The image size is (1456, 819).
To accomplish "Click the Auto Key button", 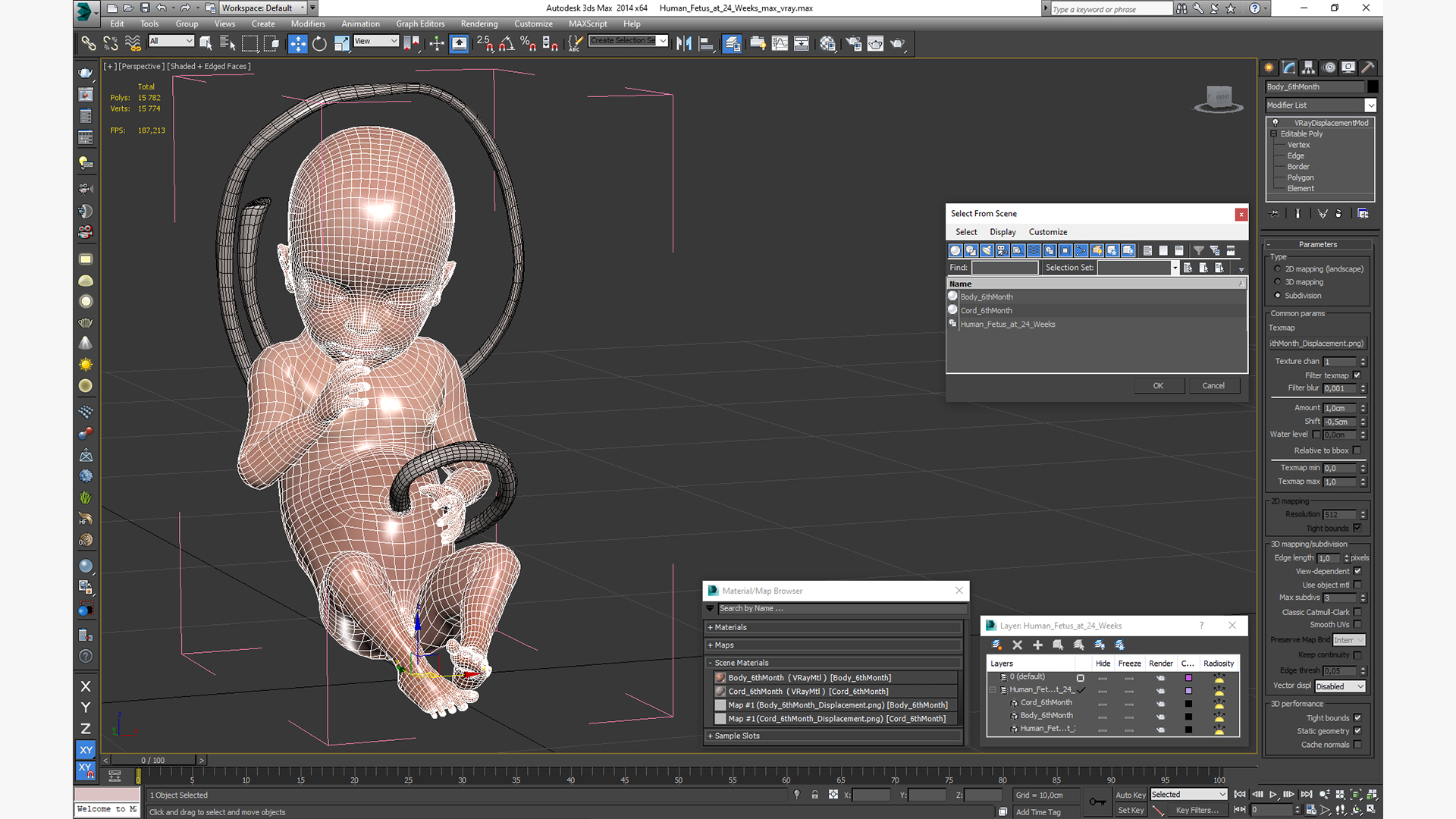I will tap(1131, 795).
